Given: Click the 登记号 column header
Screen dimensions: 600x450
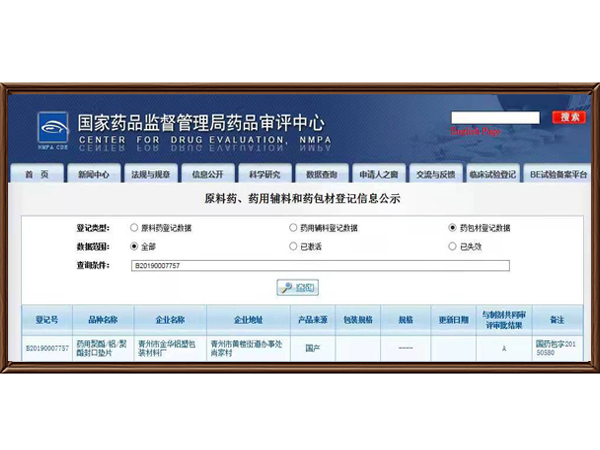Looking at the screenshot, I should [47, 320].
